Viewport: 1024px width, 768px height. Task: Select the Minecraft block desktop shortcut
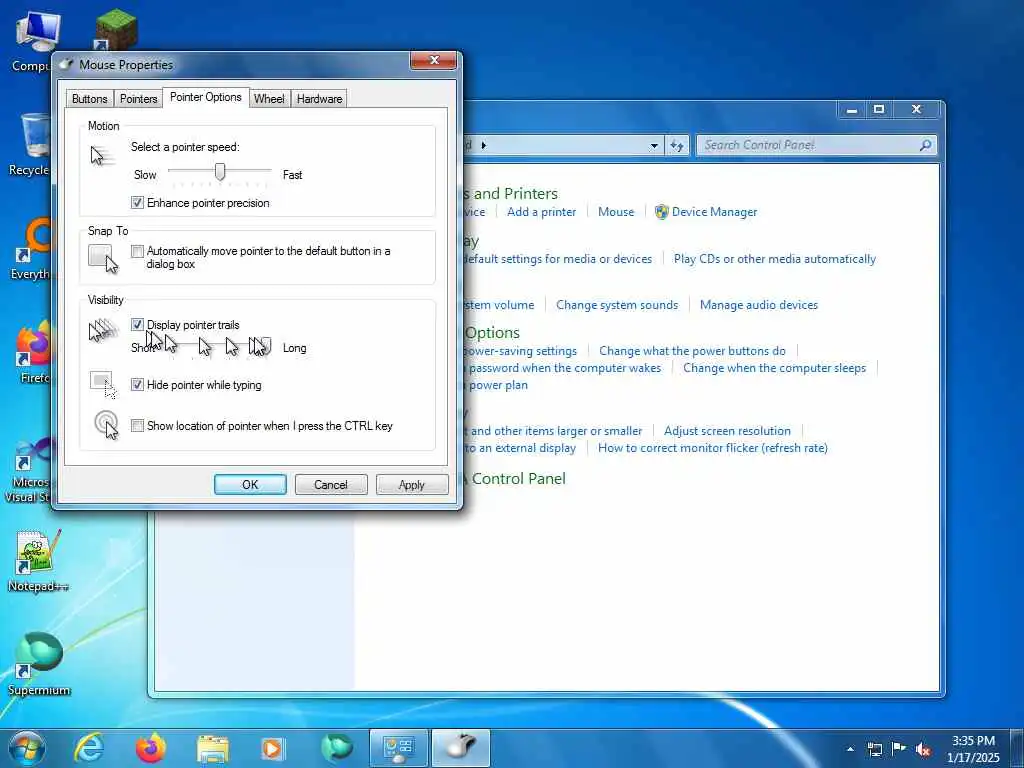click(115, 30)
